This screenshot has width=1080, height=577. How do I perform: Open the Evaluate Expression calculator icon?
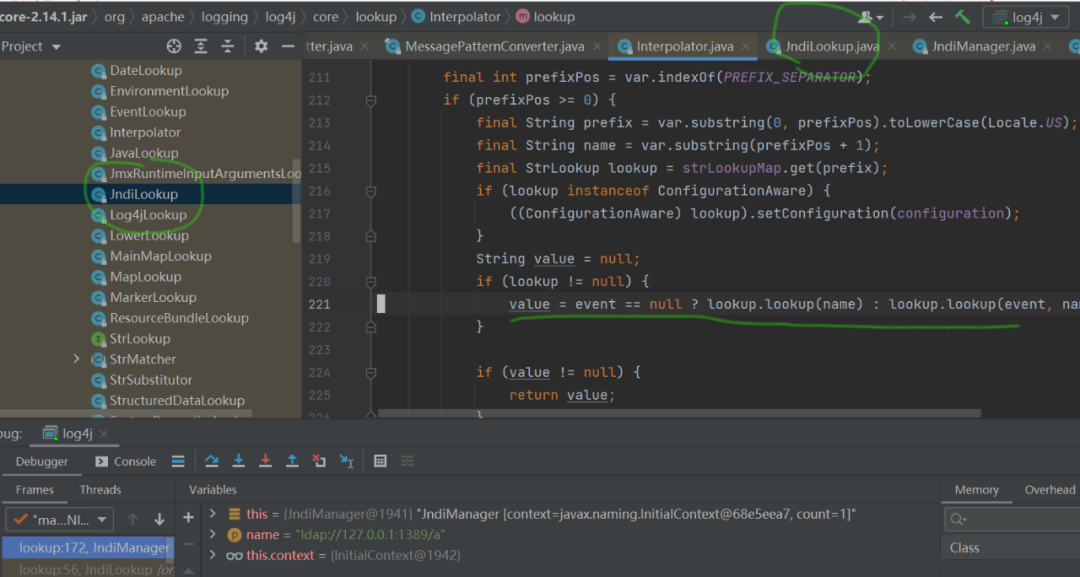click(x=380, y=461)
